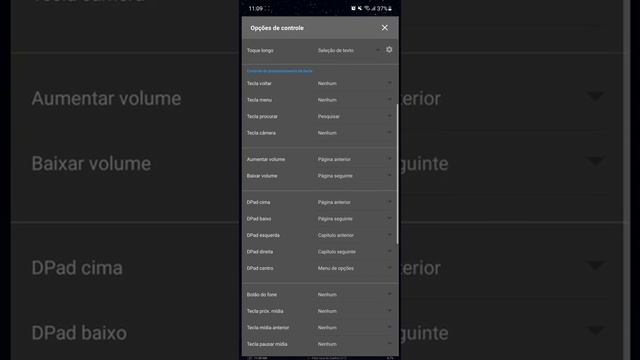Open the Botão do fone action dropdown

pos(354,294)
